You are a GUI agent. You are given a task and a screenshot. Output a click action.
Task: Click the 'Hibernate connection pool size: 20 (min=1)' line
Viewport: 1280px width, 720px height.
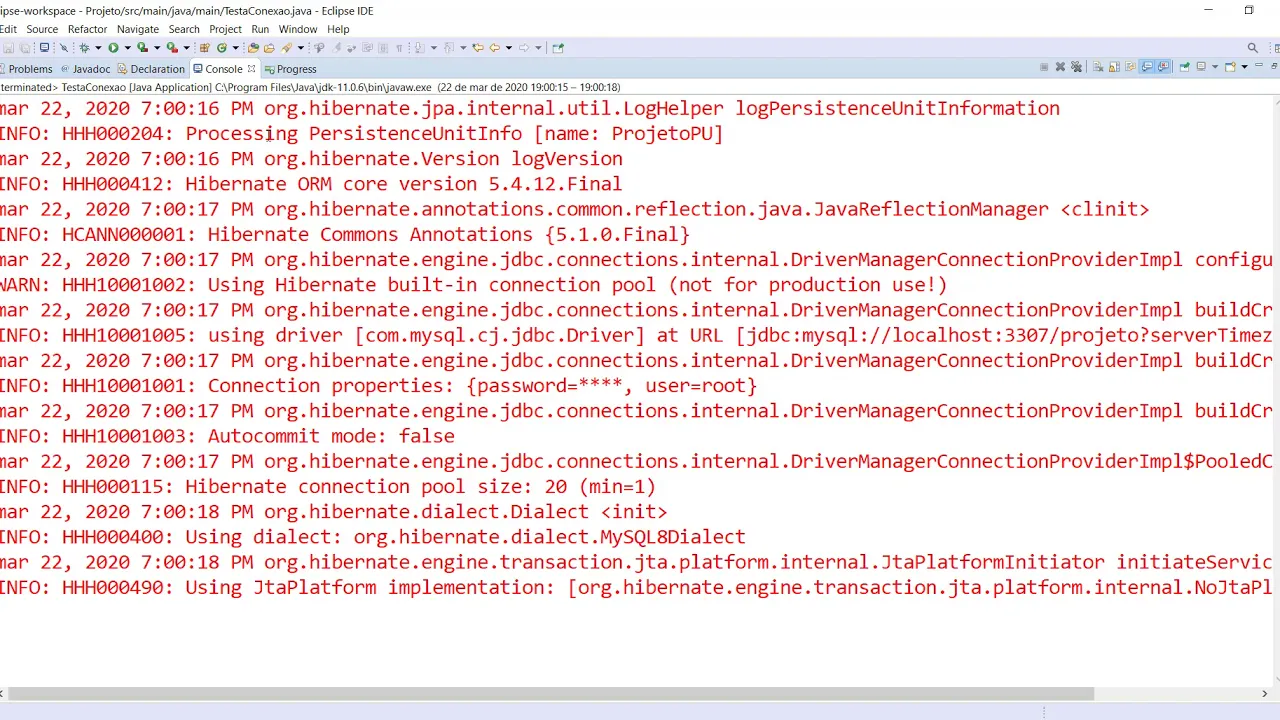coord(328,487)
